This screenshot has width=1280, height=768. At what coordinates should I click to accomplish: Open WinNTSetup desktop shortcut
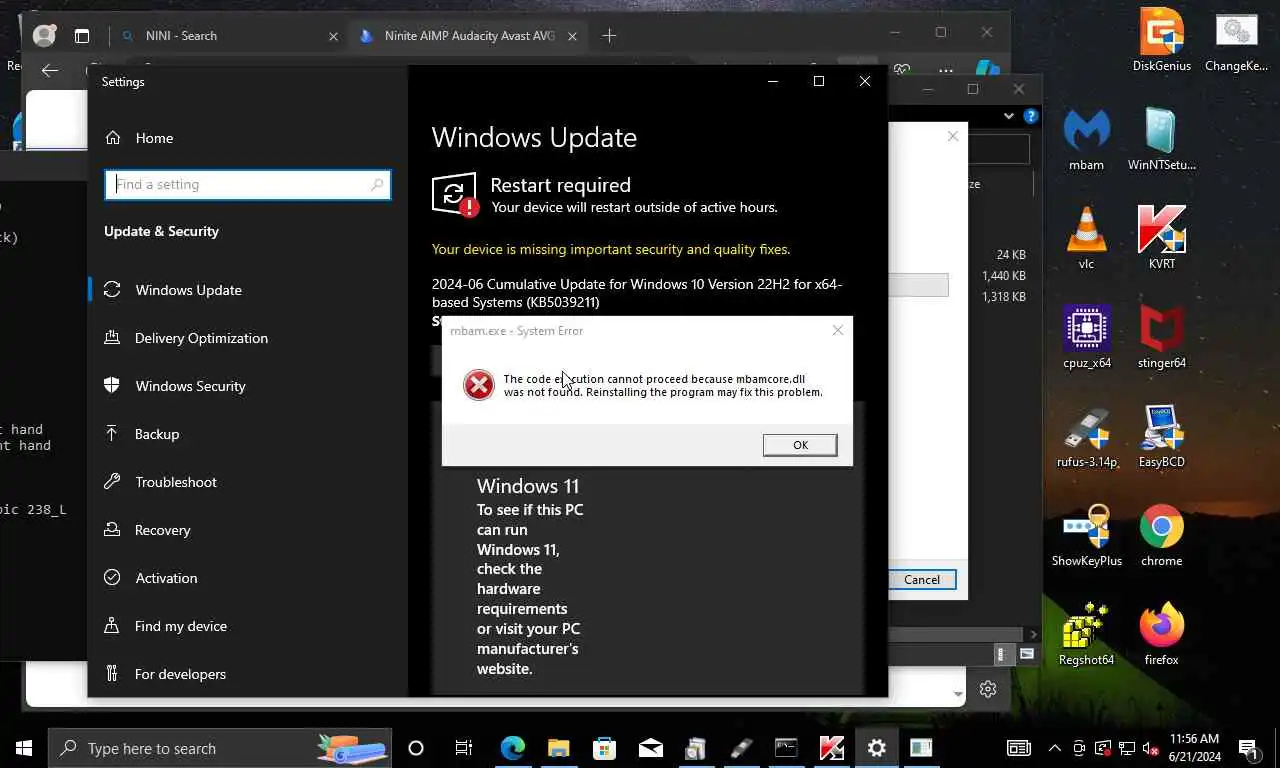click(x=1161, y=139)
